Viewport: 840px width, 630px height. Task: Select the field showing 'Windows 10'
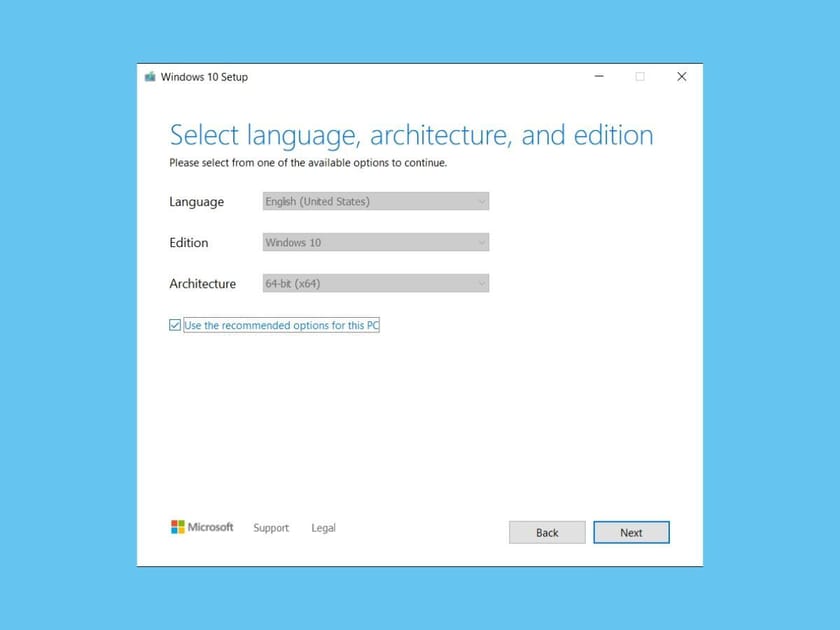(375, 242)
